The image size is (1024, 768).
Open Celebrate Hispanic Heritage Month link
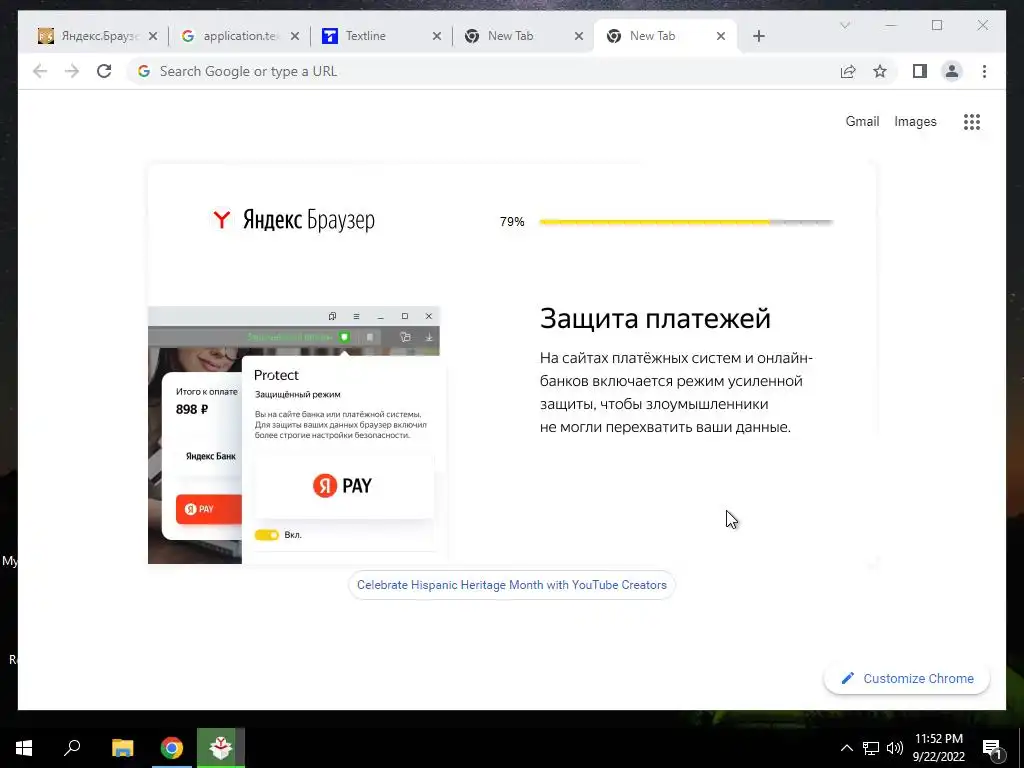(x=512, y=584)
